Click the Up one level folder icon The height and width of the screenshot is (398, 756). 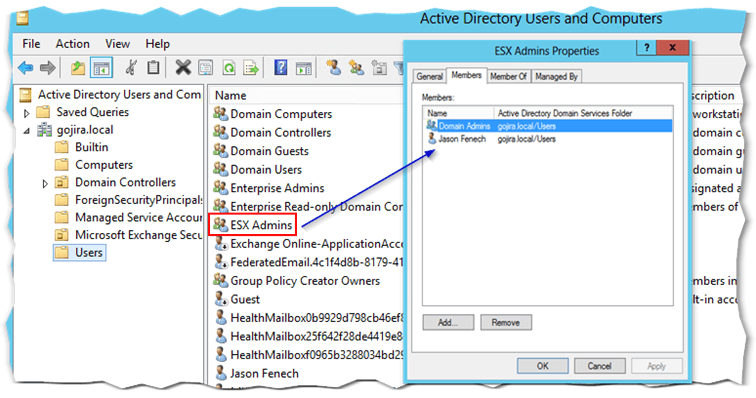(x=78, y=68)
